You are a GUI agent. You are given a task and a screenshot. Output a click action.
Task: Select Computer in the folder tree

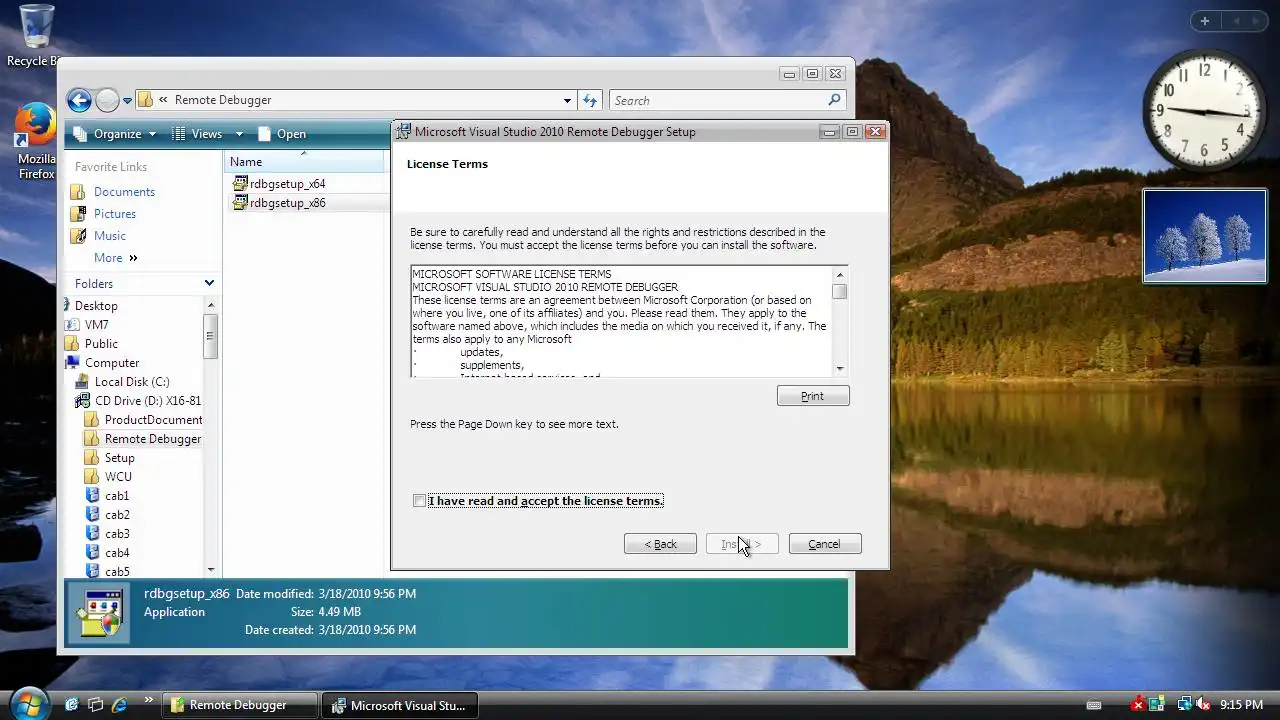(112, 363)
